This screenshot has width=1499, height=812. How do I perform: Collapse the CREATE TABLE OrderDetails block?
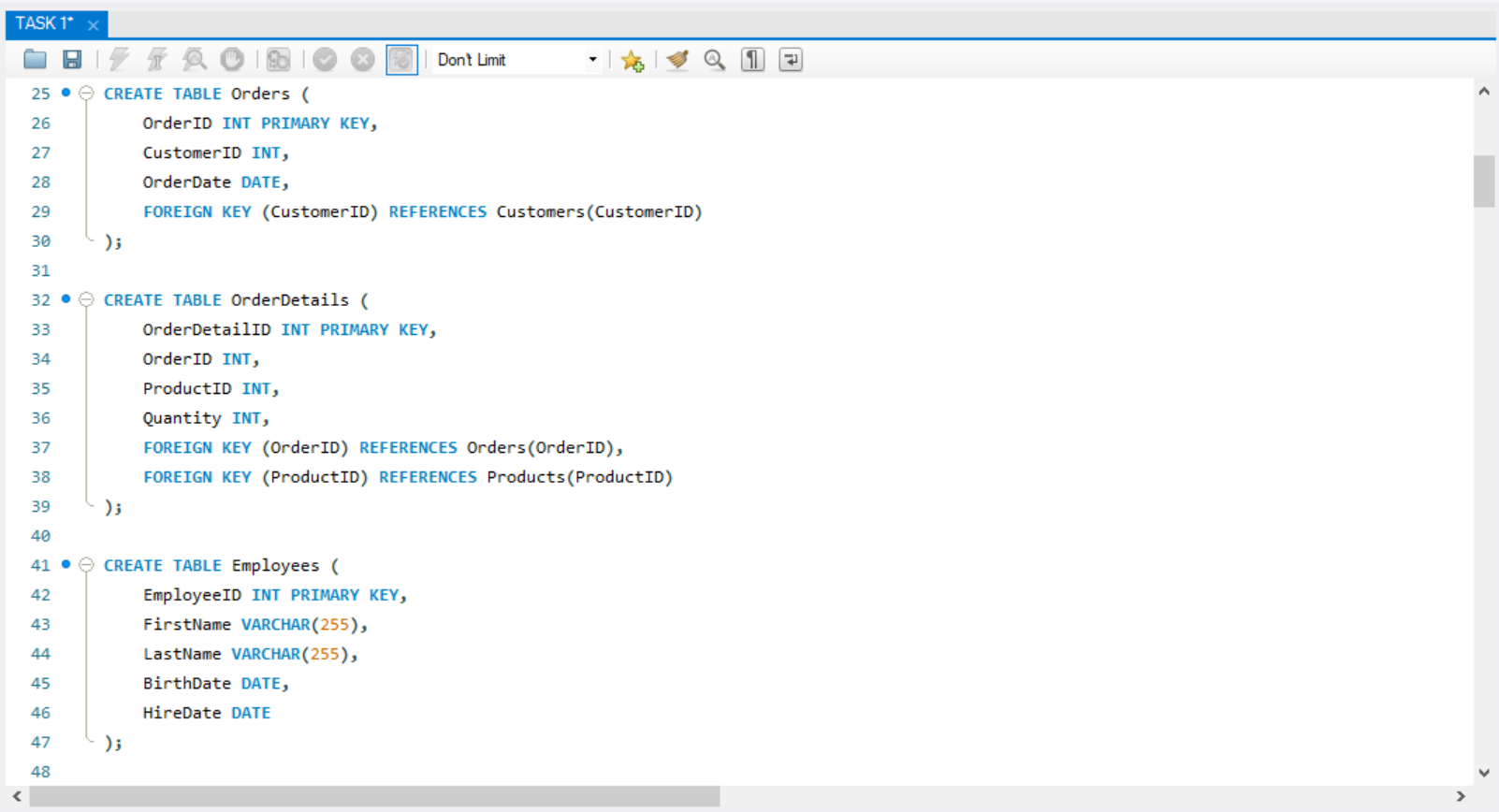(86, 299)
